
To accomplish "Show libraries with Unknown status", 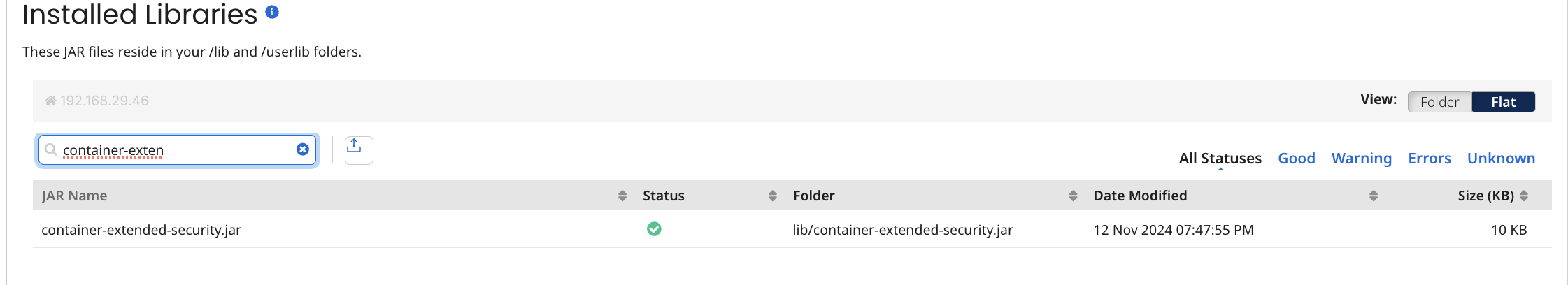I will 1501,159.
